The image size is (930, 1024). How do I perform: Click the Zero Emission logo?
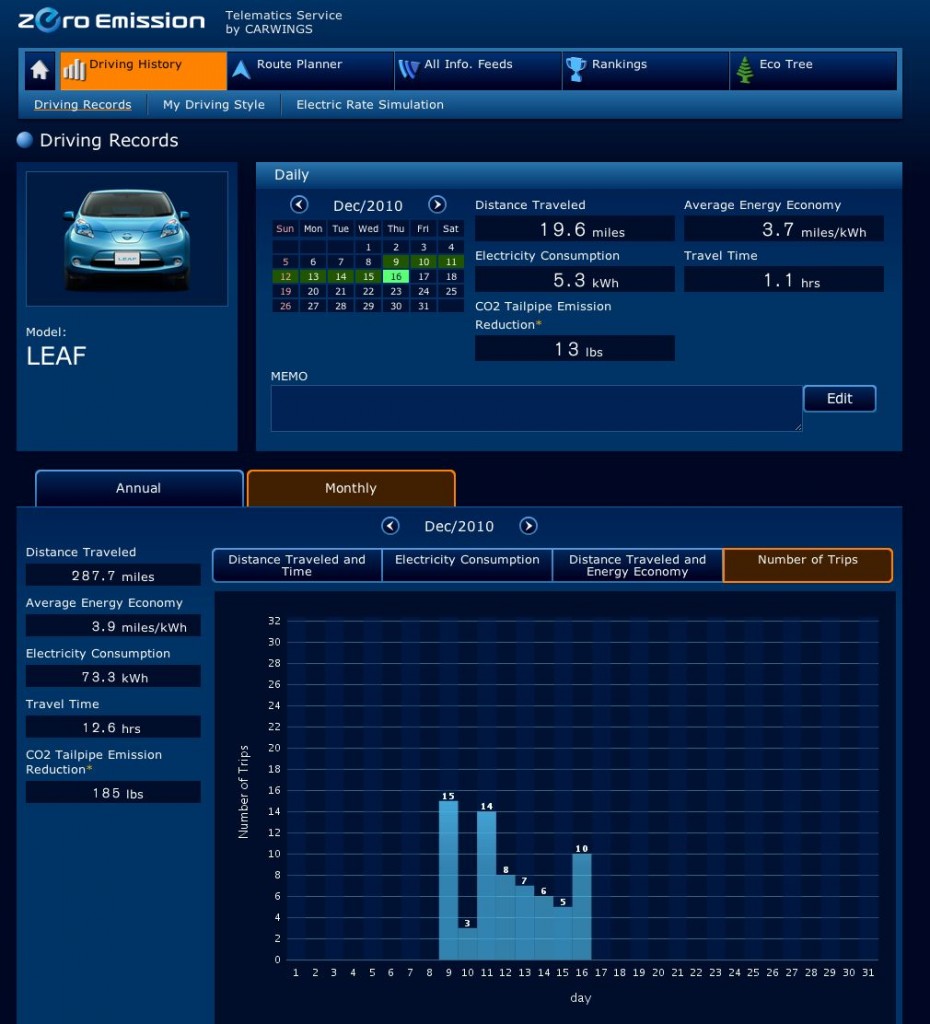click(x=111, y=20)
